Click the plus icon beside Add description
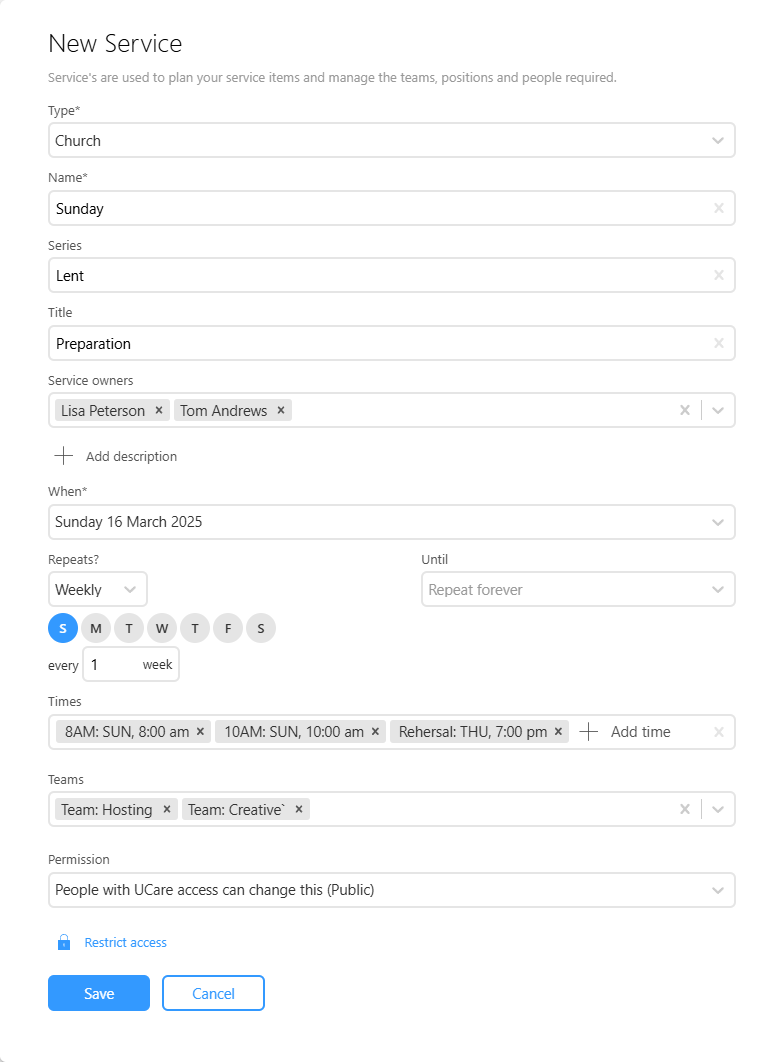The height and width of the screenshot is (1062, 769). coord(64,456)
